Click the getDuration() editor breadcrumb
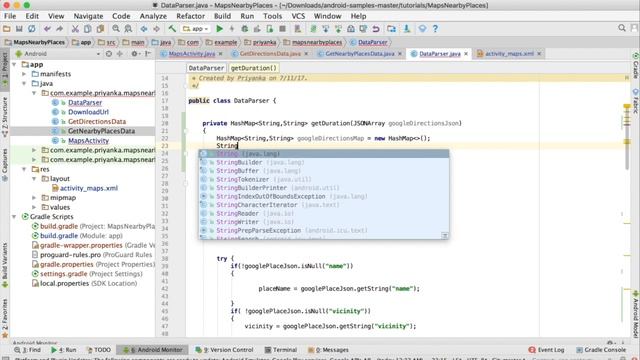This screenshot has width=640, height=360. (253, 68)
